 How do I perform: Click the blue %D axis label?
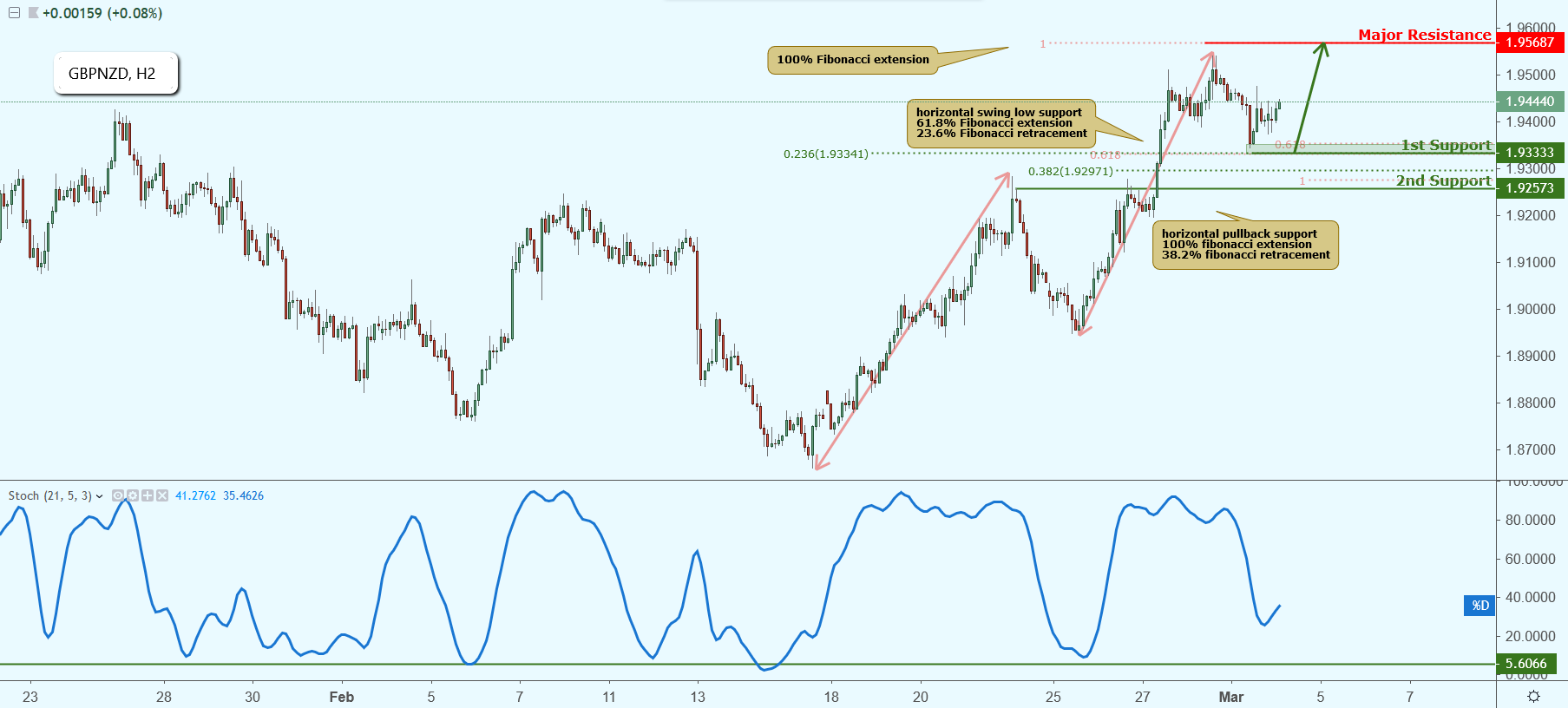[x=1479, y=606]
